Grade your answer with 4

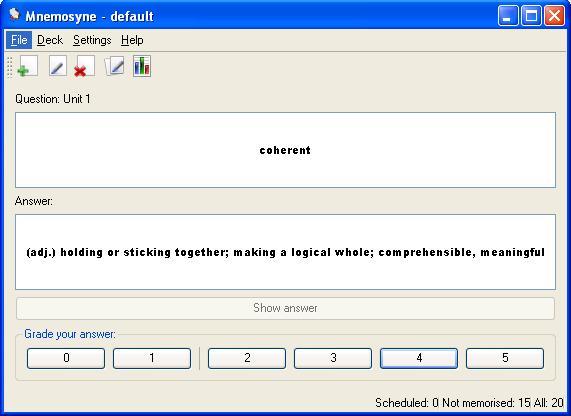pyautogui.click(x=419, y=358)
